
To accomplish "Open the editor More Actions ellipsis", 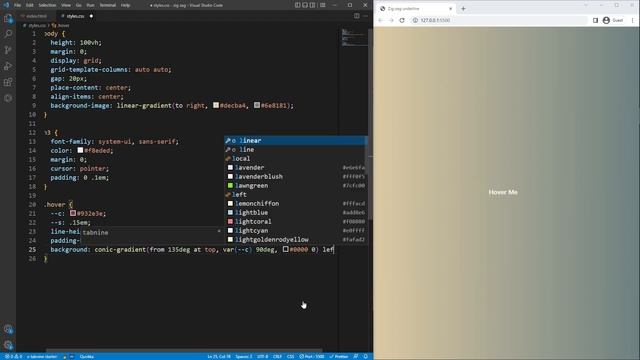I will pos(365,16).
